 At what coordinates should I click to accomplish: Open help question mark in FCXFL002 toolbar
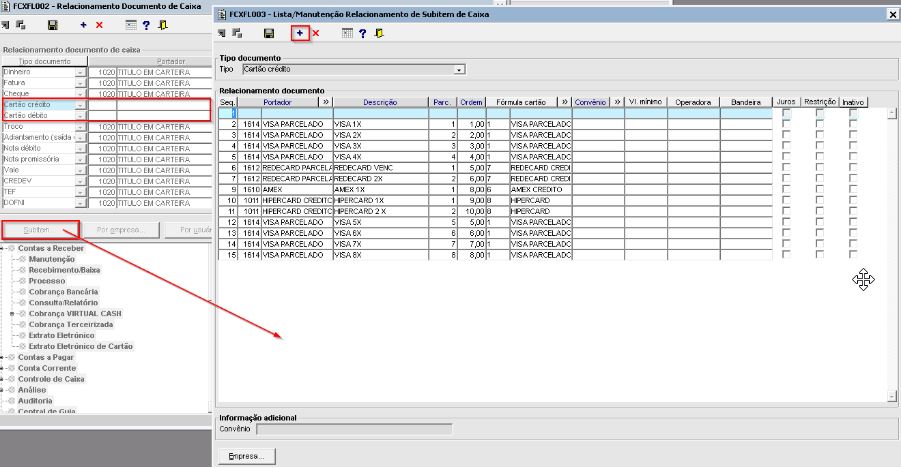pyautogui.click(x=146, y=25)
